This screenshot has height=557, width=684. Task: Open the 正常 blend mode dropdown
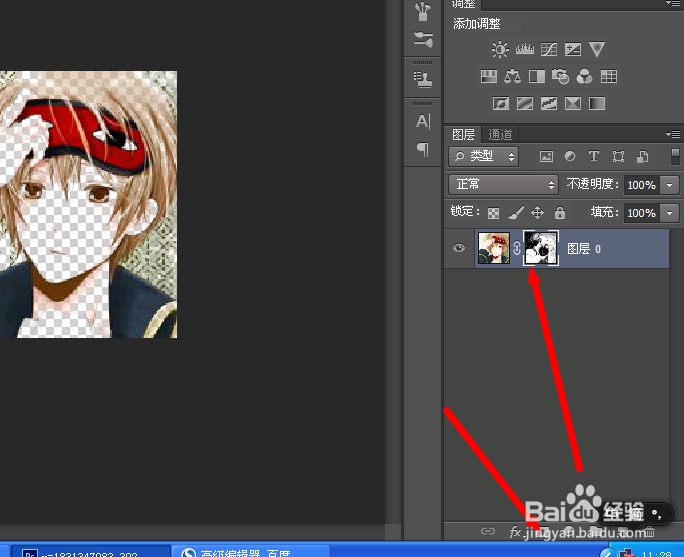tap(503, 185)
